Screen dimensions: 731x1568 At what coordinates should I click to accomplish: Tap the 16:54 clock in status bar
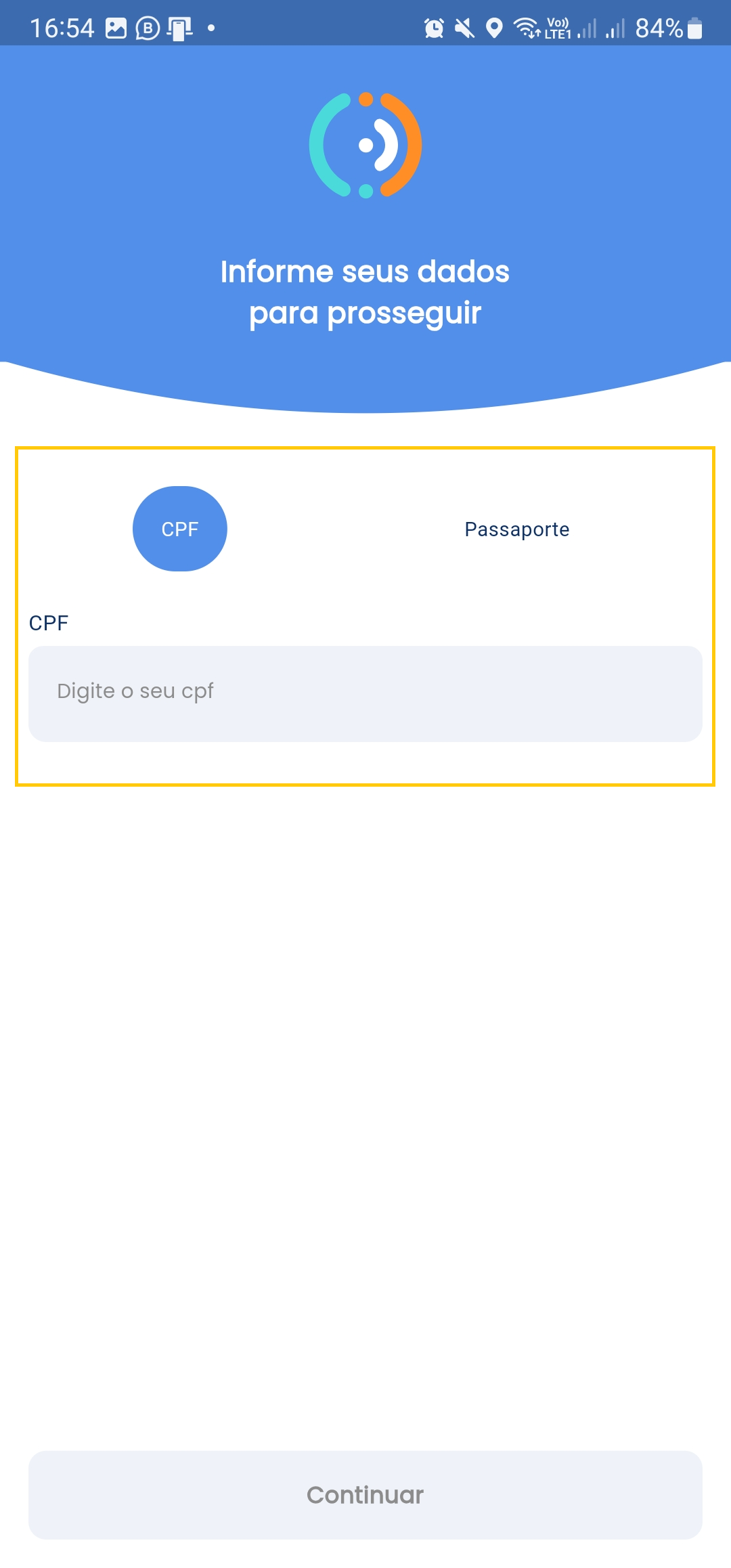click(62, 28)
